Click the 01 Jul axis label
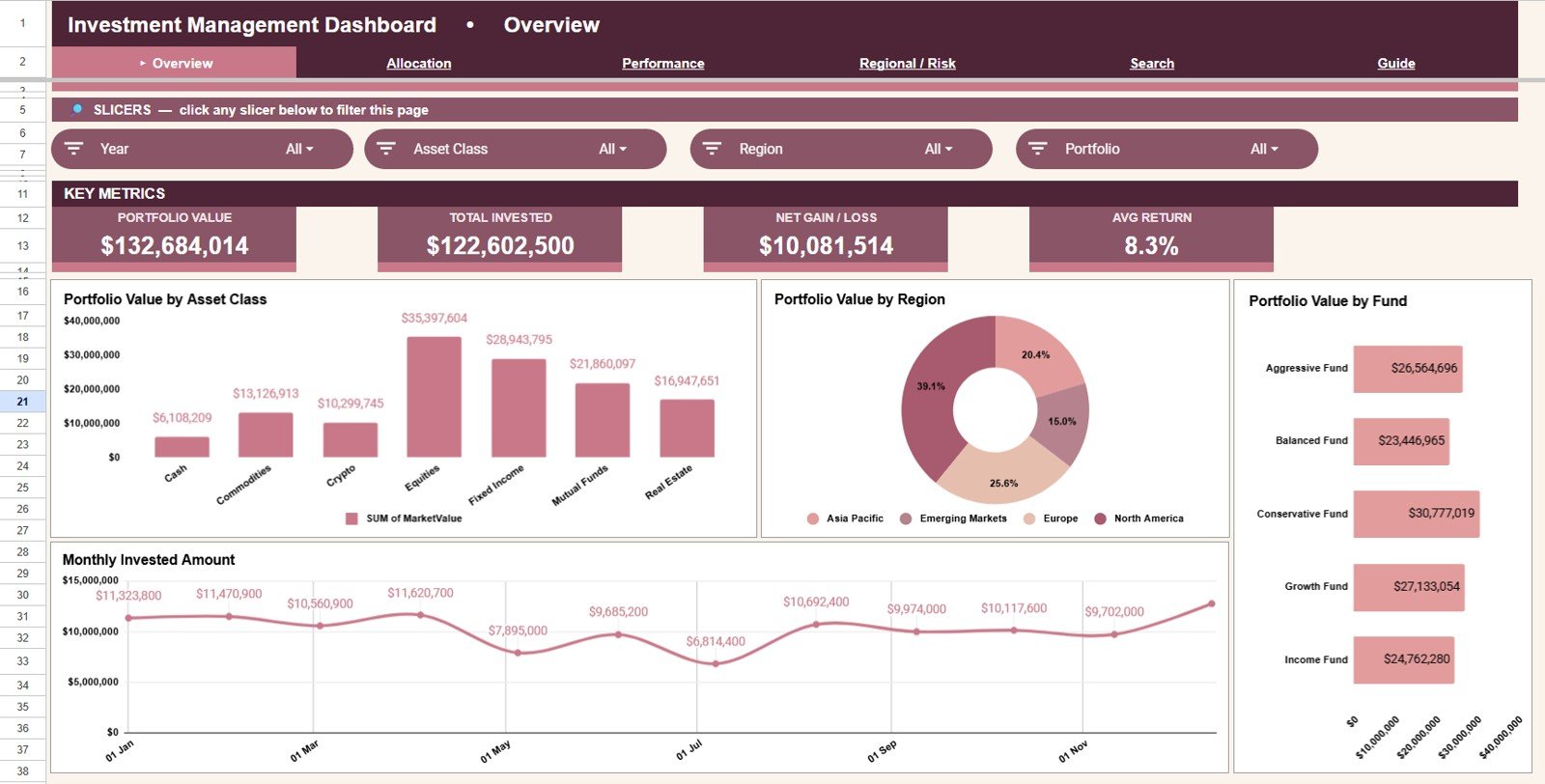The image size is (1545, 784). point(689,750)
